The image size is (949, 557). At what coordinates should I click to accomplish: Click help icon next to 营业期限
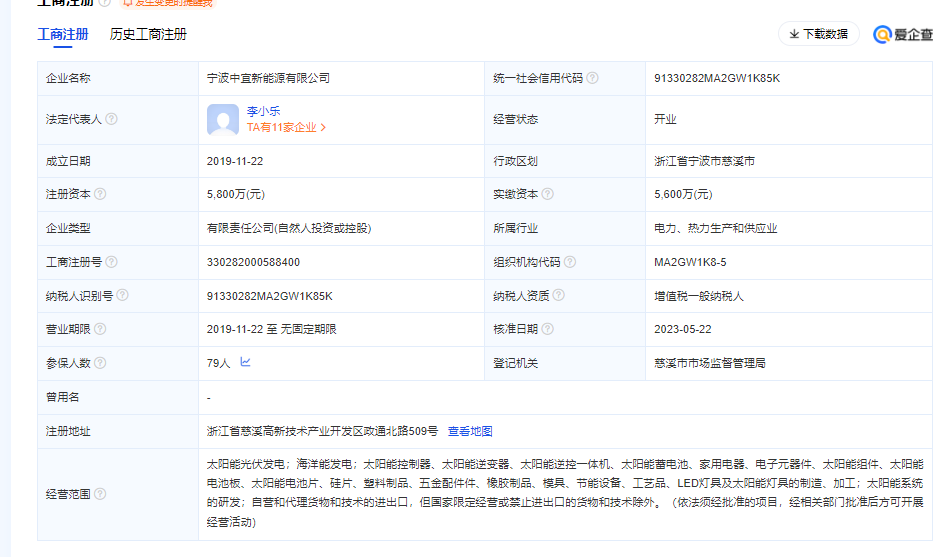tap(100, 329)
